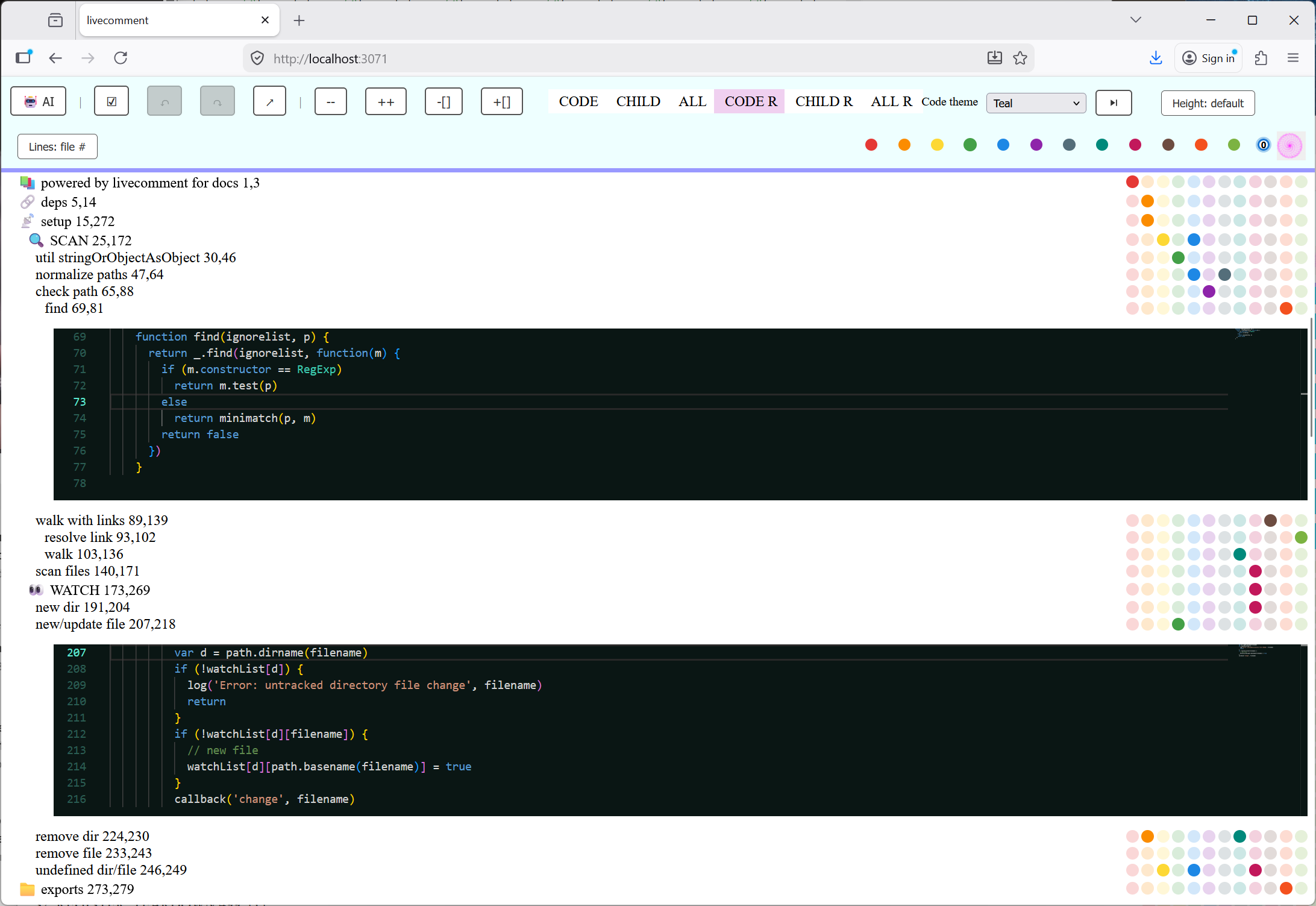This screenshot has height=906, width=1316.
Task: Open the browser extensions icon
Action: 1261,58
